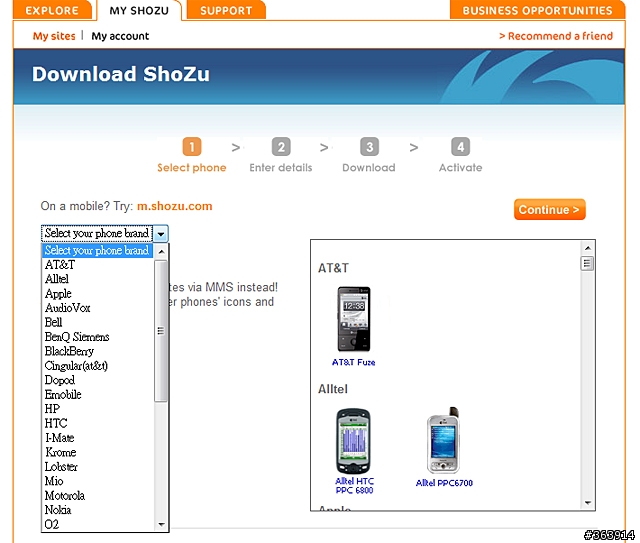
Task: Click the Alltel PPC6700 phone image
Action: (444, 440)
